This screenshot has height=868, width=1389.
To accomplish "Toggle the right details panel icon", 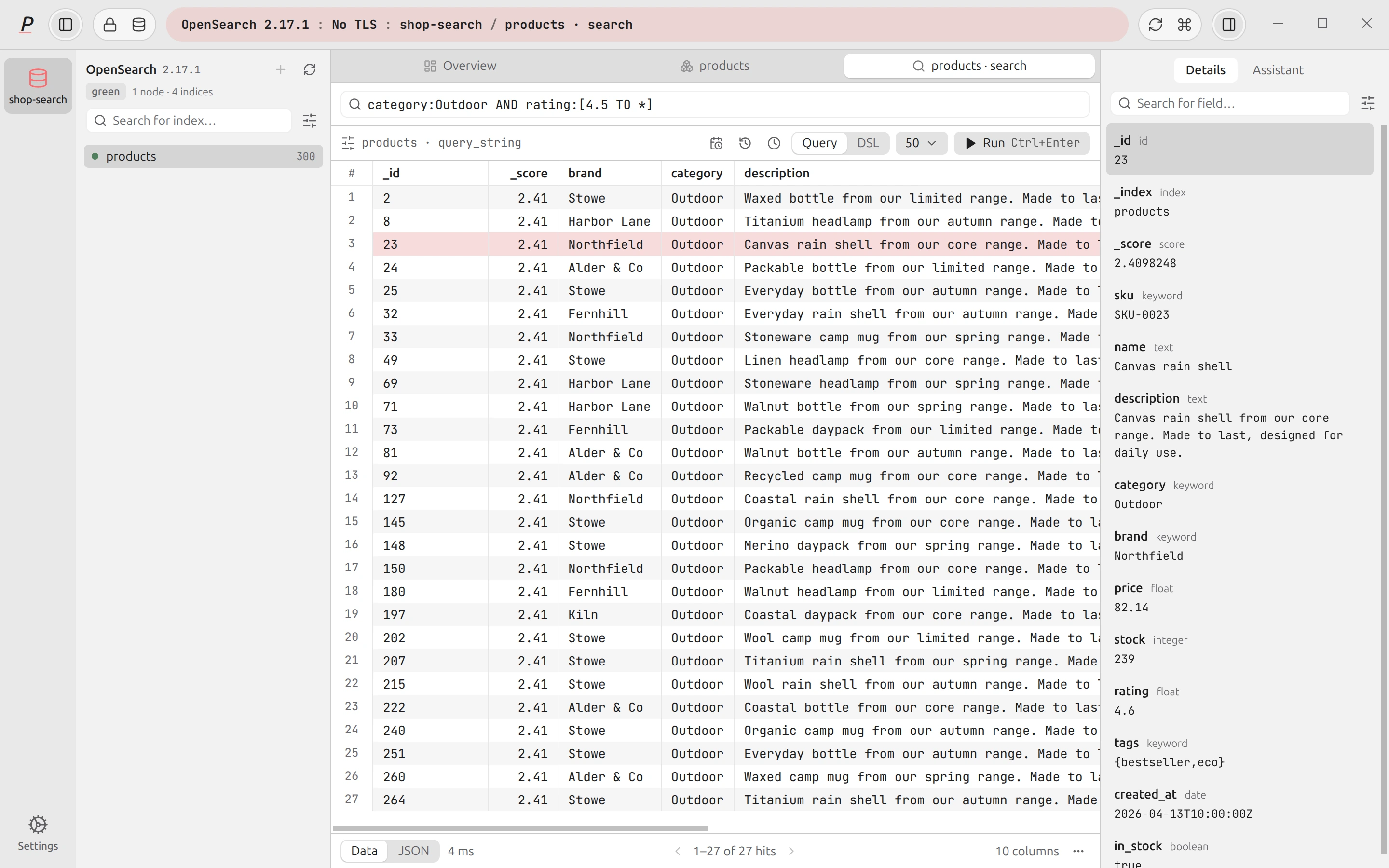I will (1229, 25).
